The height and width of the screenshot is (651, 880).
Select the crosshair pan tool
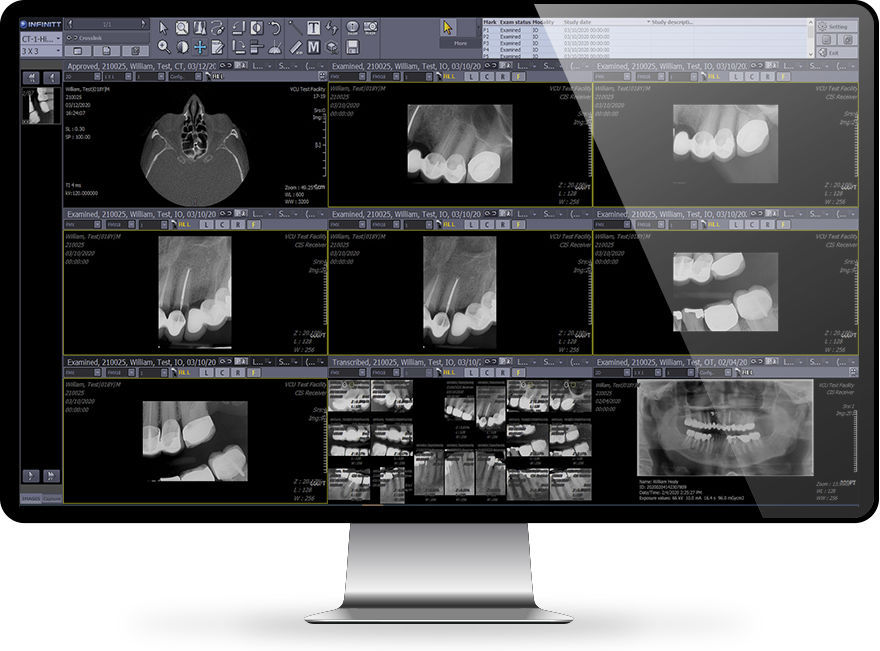[x=199, y=48]
